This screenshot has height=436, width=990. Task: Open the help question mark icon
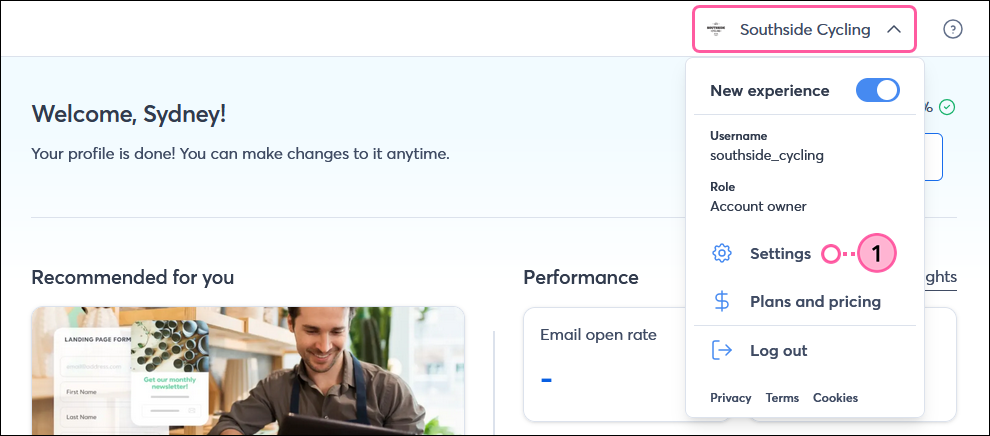pos(953,29)
